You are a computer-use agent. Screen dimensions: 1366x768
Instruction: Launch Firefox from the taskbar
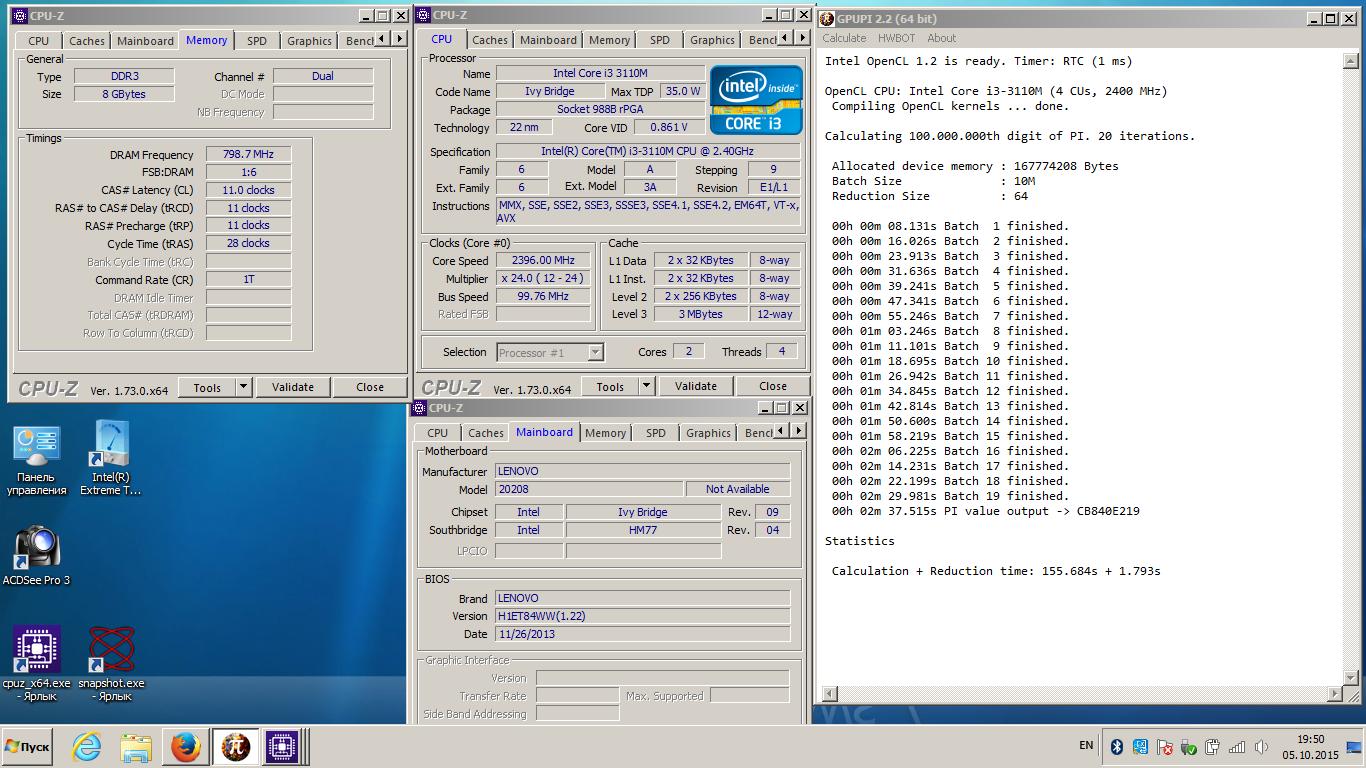pos(185,747)
